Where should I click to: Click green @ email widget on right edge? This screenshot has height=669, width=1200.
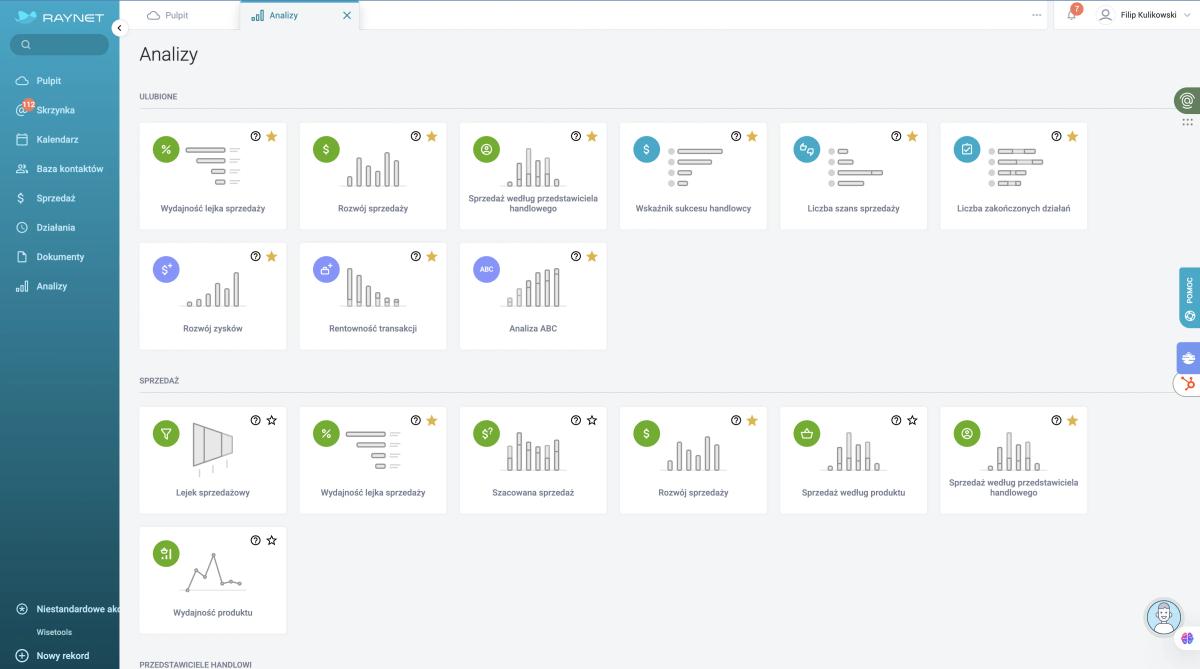click(x=1187, y=100)
